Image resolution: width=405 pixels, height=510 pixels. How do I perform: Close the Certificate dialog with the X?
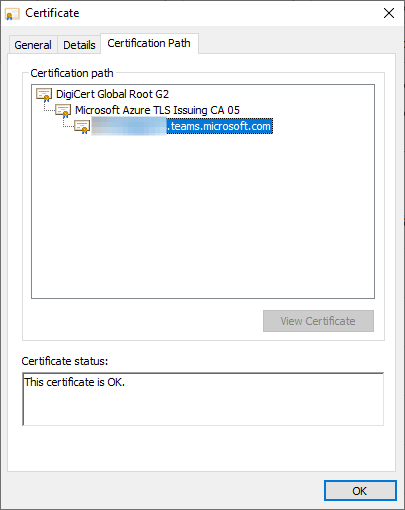tap(389, 13)
